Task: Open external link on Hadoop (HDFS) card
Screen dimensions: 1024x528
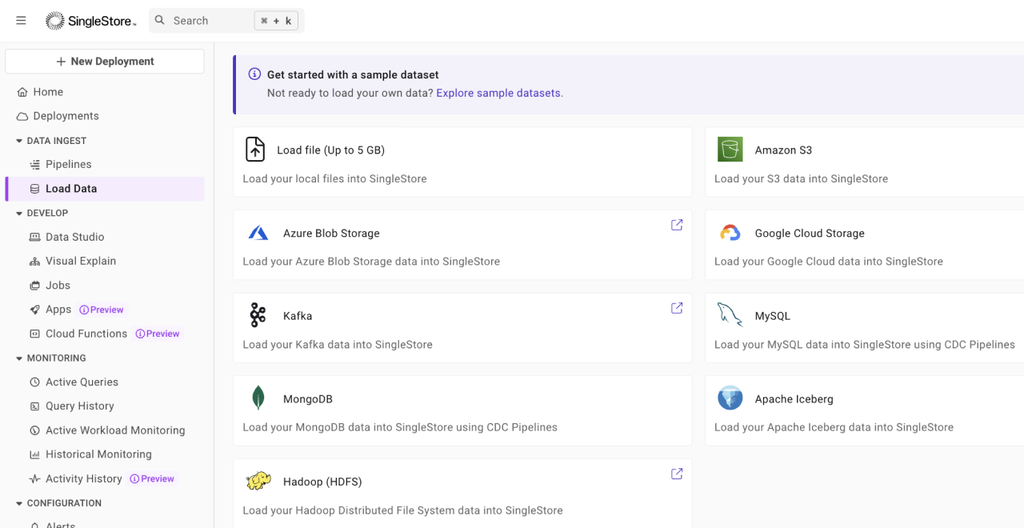Action: pyautogui.click(x=677, y=474)
